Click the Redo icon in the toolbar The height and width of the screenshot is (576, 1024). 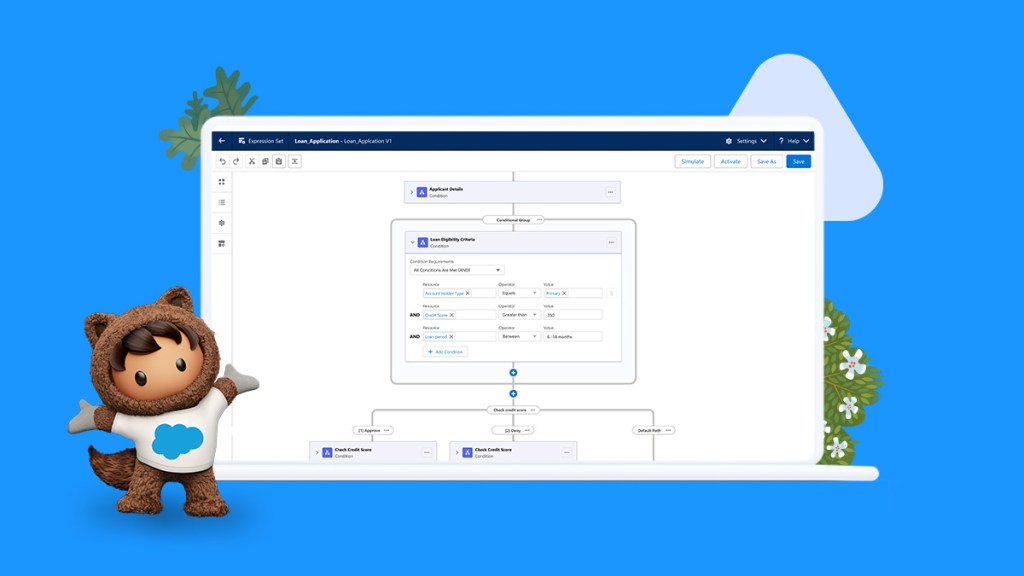tap(236, 161)
